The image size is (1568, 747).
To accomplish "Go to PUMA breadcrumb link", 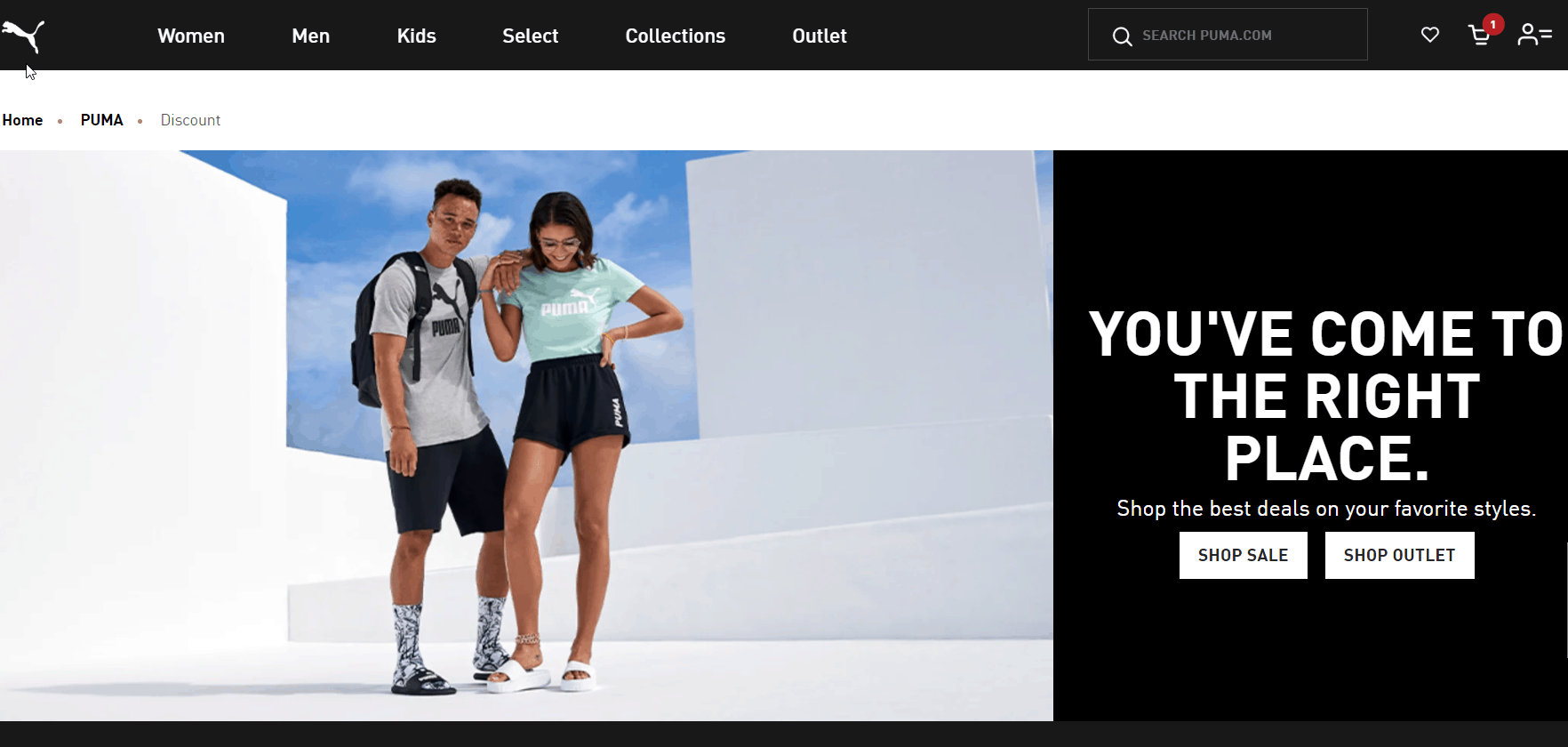I will 102,120.
